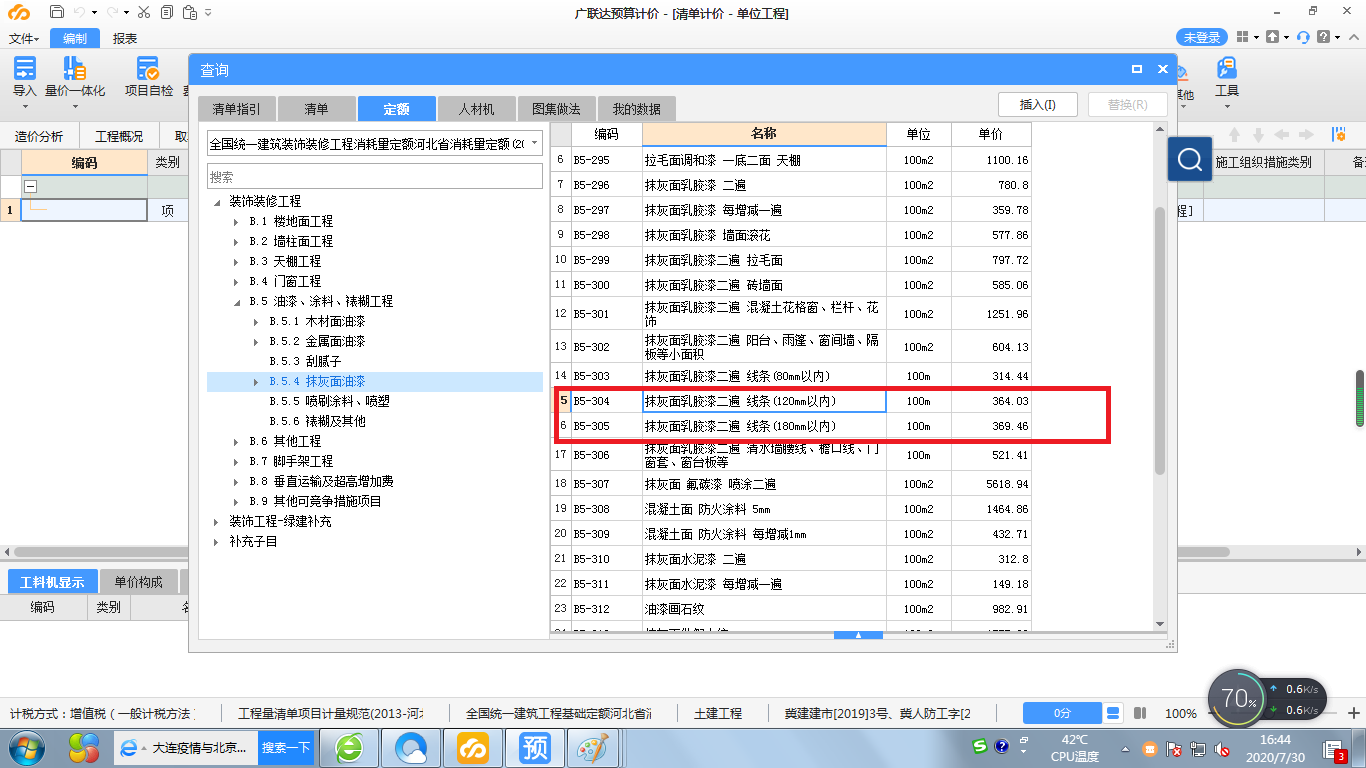Select B.5.3 刮腻子 tree item
Viewport: 1366px width, 768px height.
[x=305, y=361]
